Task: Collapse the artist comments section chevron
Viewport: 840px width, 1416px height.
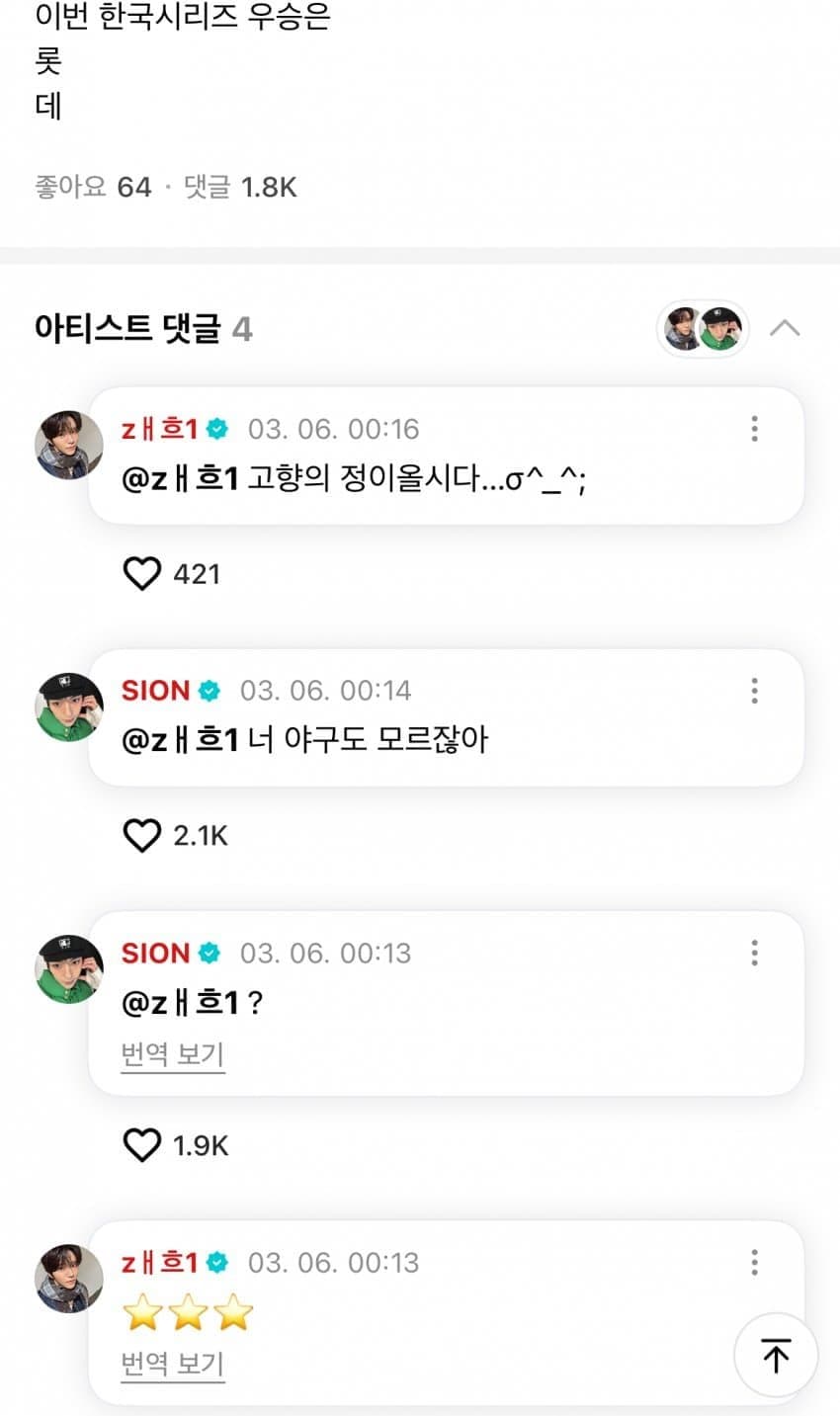Action: [x=785, y=328]
